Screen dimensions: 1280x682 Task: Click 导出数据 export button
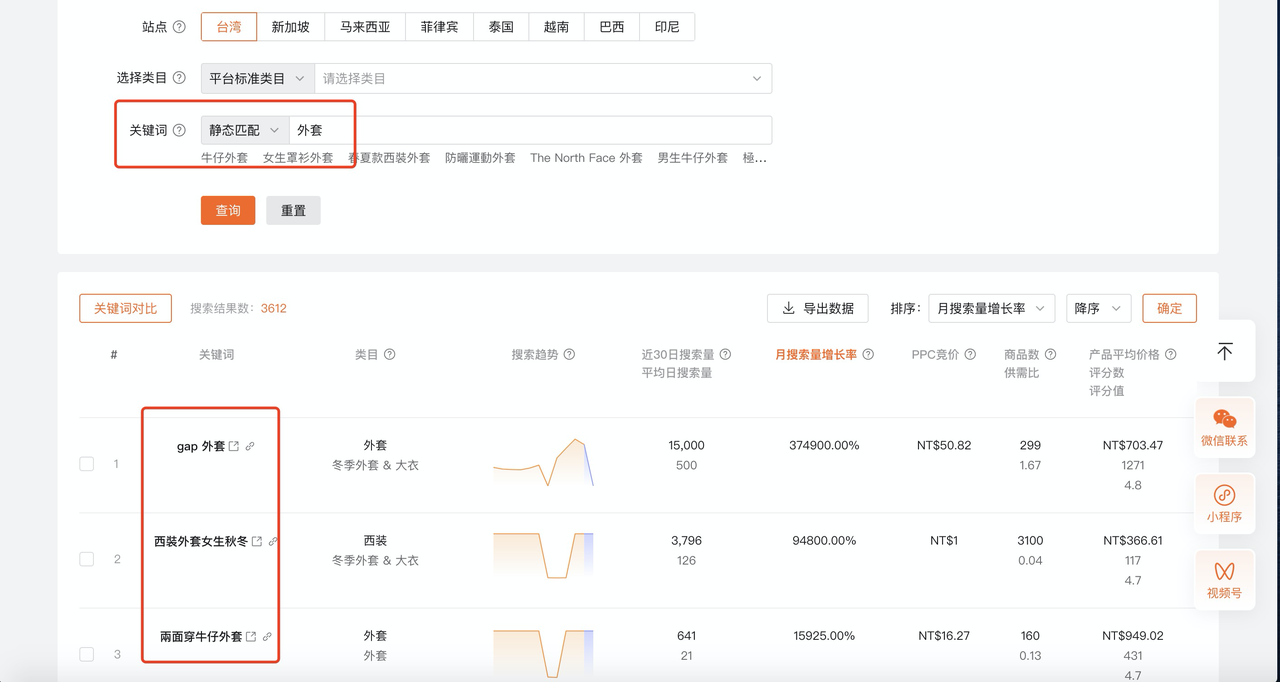click(x=817, y=308)
